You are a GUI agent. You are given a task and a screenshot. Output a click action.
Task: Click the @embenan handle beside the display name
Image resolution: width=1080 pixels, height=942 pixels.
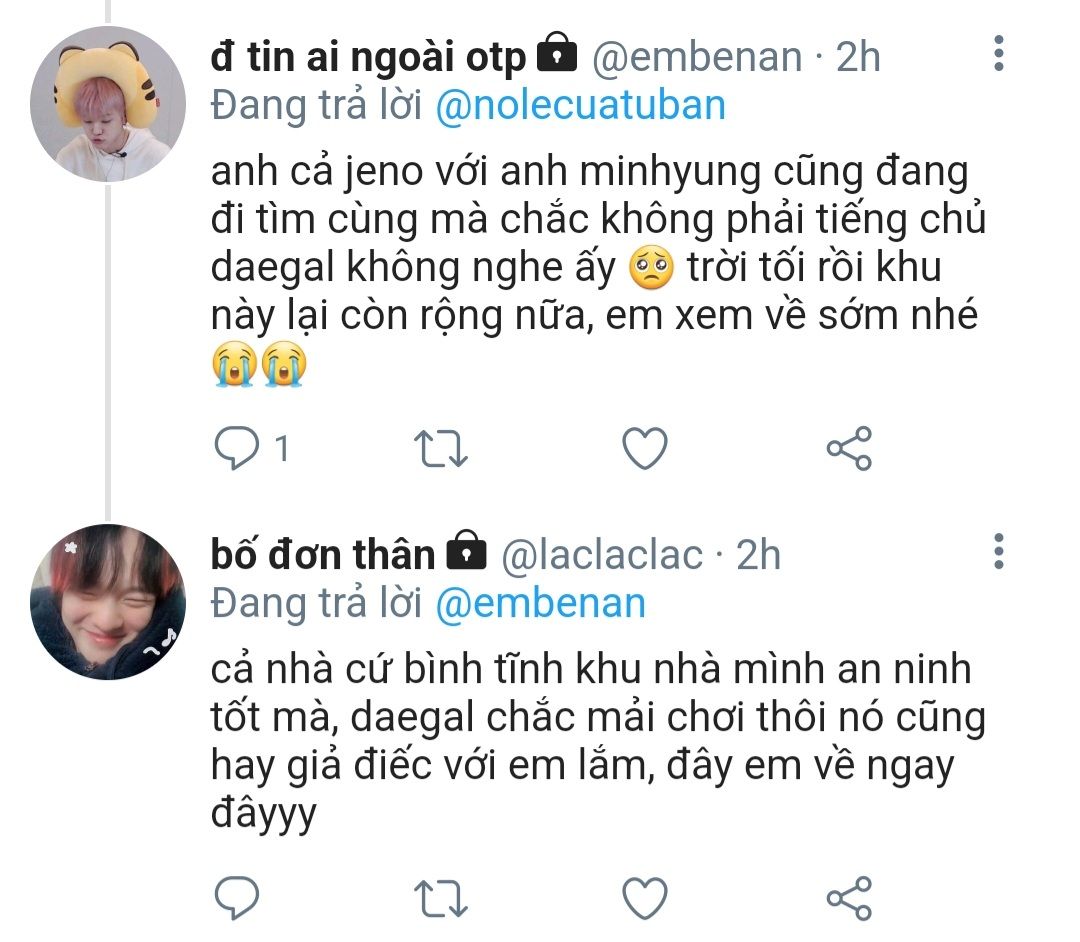coord(697,57)
